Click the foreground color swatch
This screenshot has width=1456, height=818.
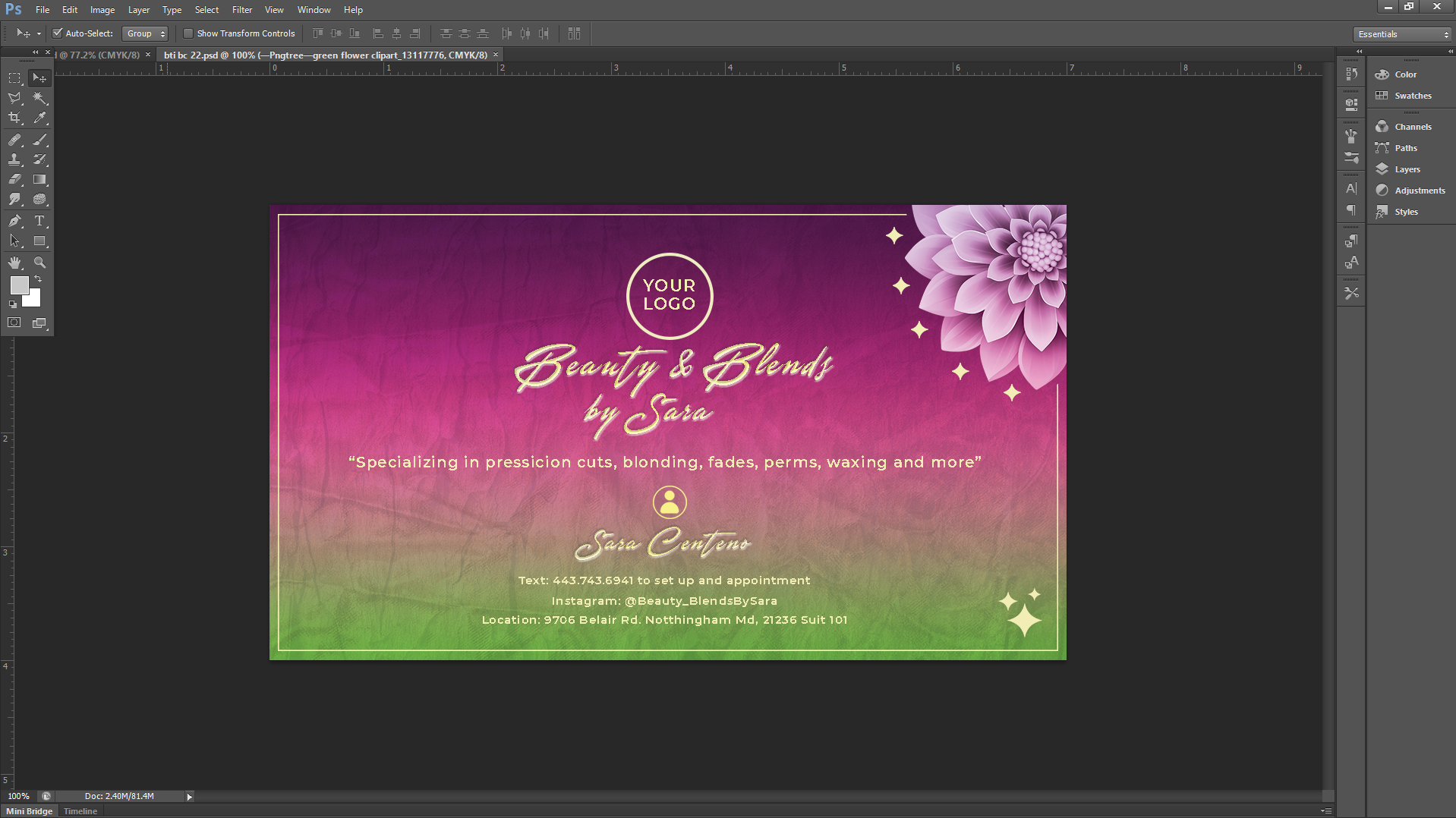pos(19,285)
